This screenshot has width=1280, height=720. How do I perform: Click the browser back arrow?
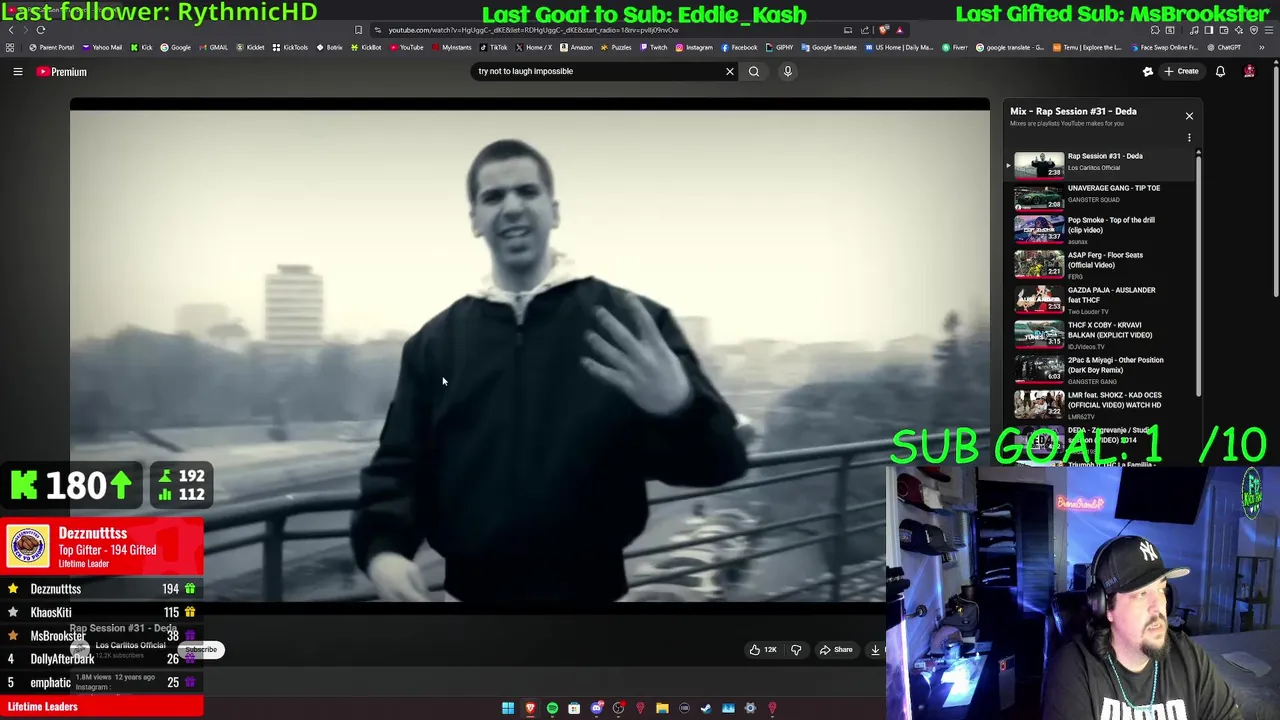click(10, 30)
